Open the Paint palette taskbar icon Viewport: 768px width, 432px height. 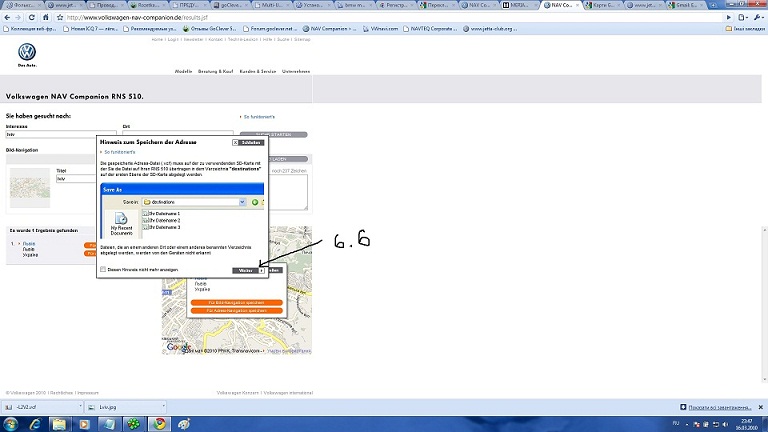[184, 424]
